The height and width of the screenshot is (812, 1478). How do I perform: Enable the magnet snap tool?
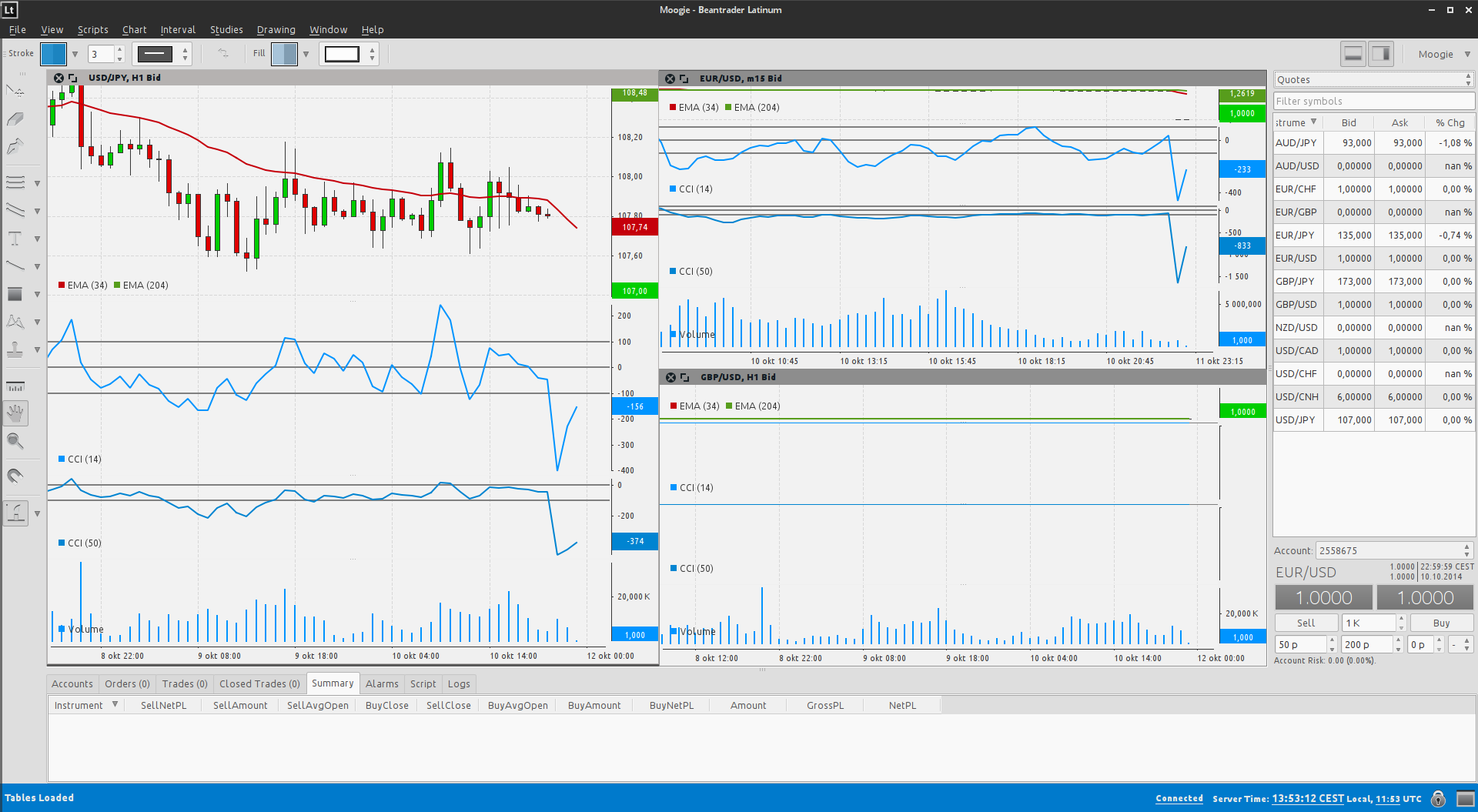[15, 476]
